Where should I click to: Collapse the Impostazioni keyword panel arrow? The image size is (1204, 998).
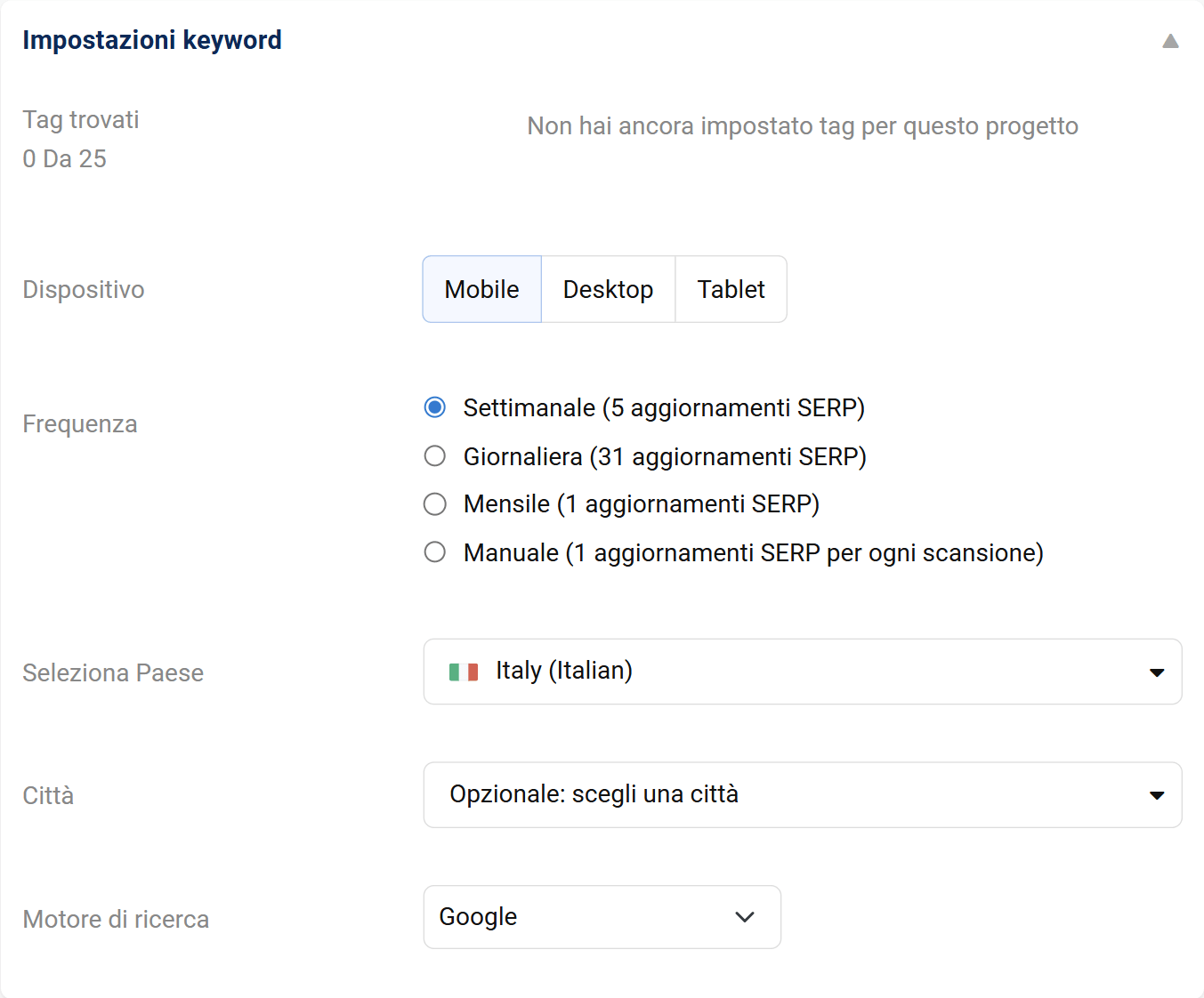click(x=1170, y=41)
